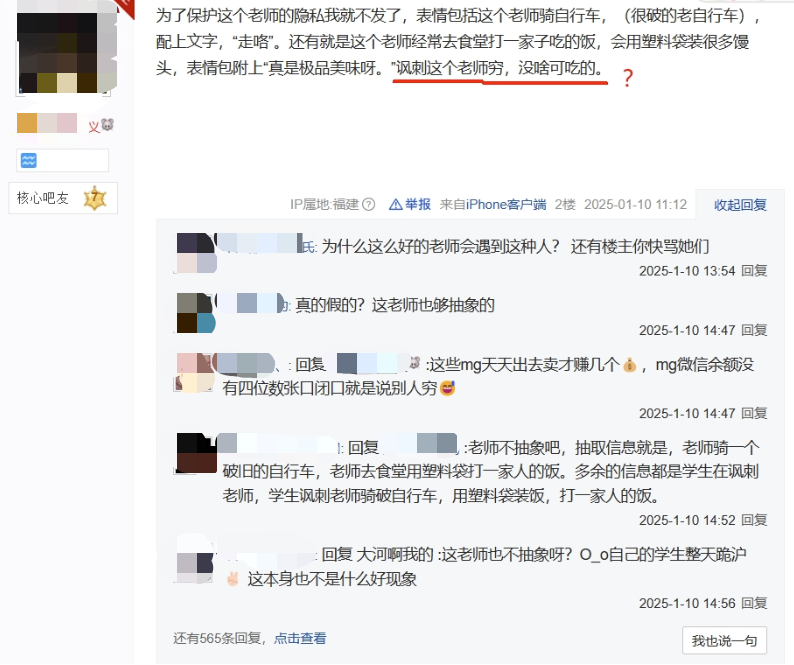The height and width of the screenshot is (665, 794).
Task: Reply to the 14:56 comment
Action: pyautogui.click(x=755, y=603)
